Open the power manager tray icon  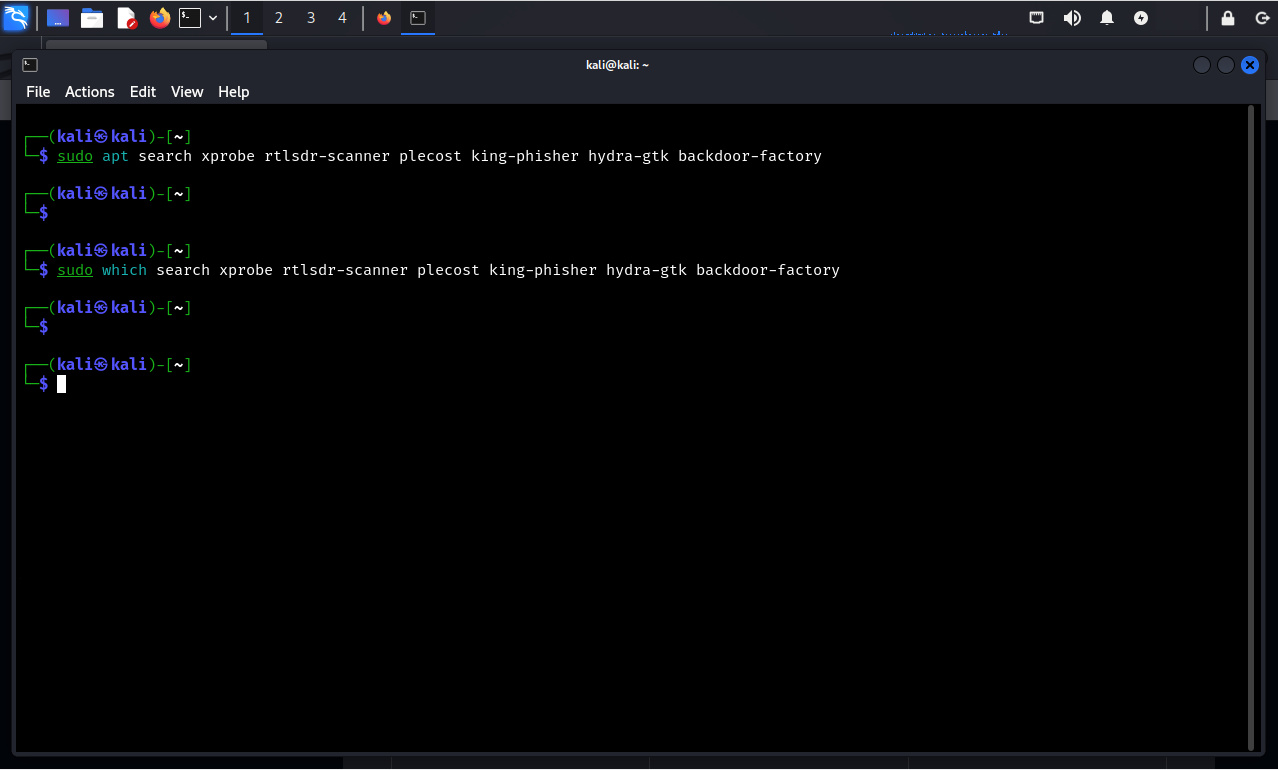pos(1141,18)
